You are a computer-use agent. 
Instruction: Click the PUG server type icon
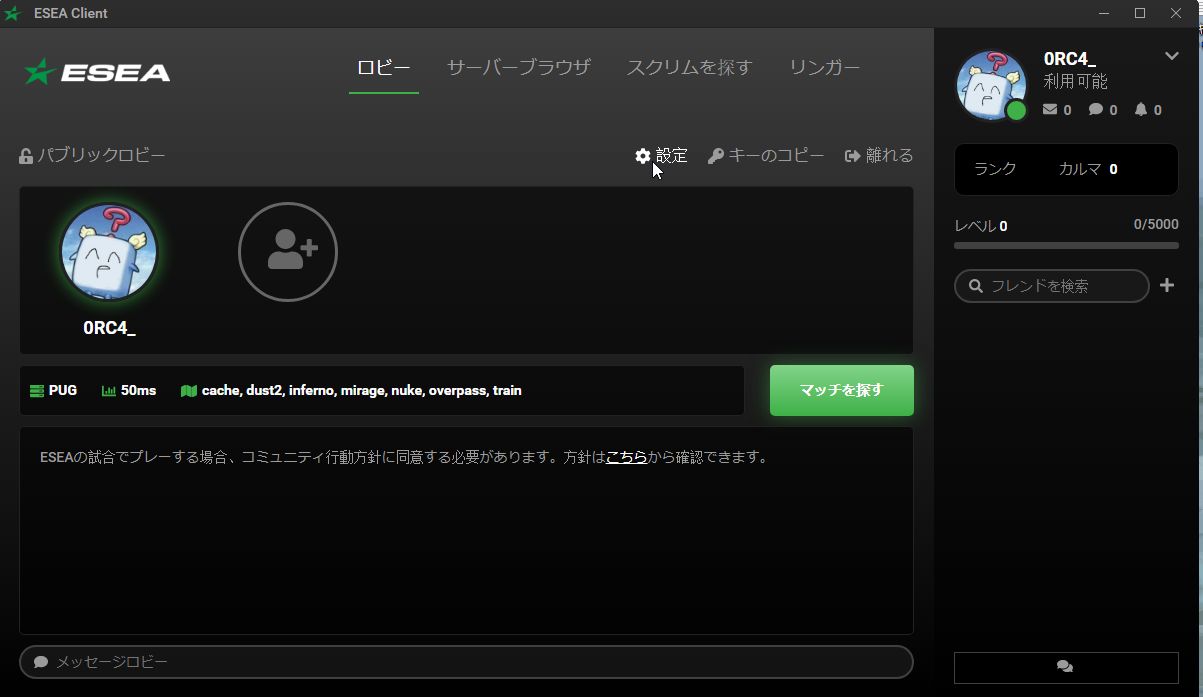[37, 391]
